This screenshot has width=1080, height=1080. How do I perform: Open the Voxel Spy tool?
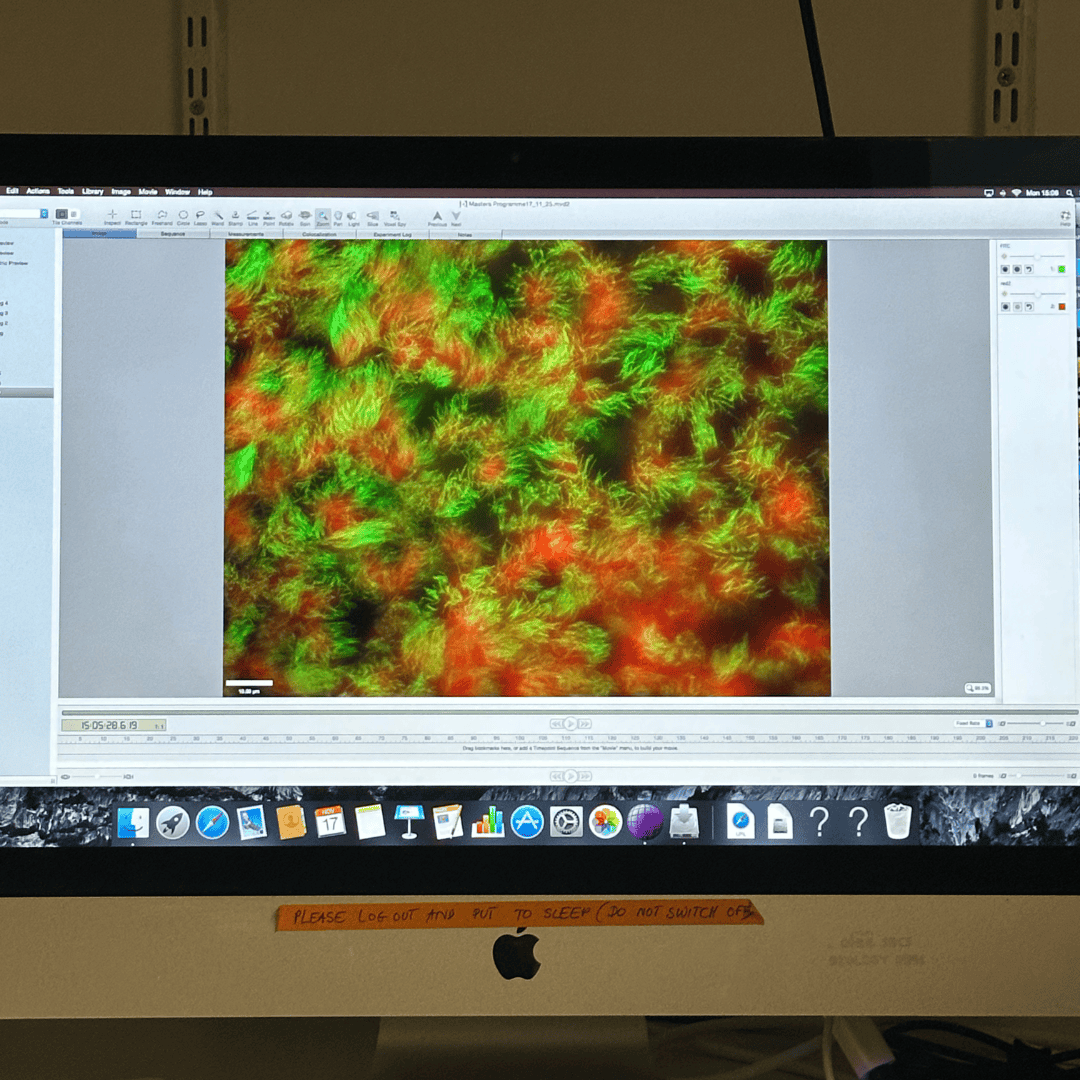click(x=394, y=216)
